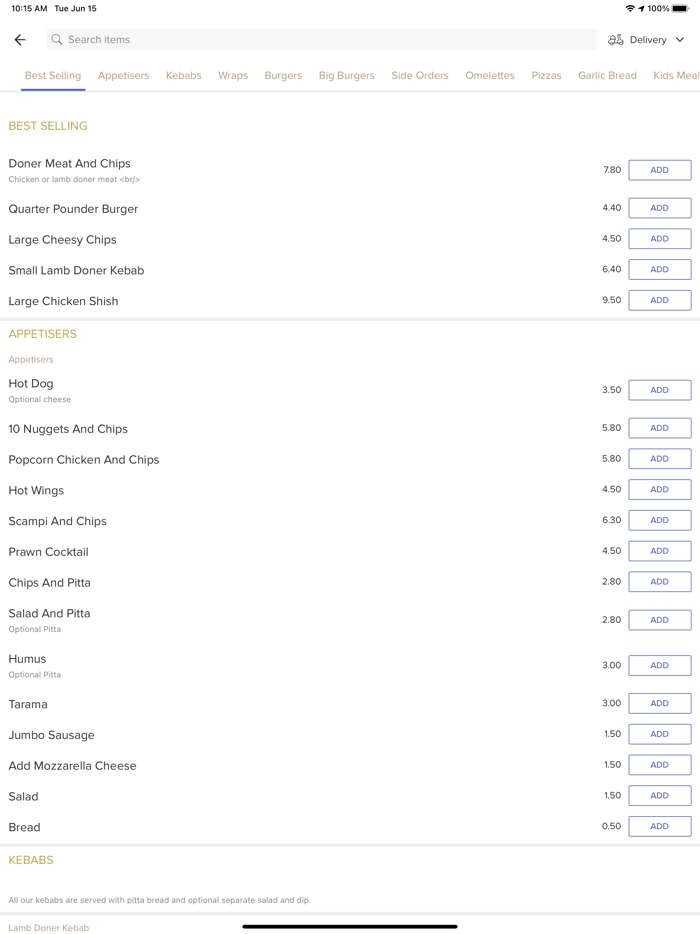Image resolution: width=700 pixels, height=934 pixels.
Task: Open the Big Burgers tab
Action: coord(347,76)
